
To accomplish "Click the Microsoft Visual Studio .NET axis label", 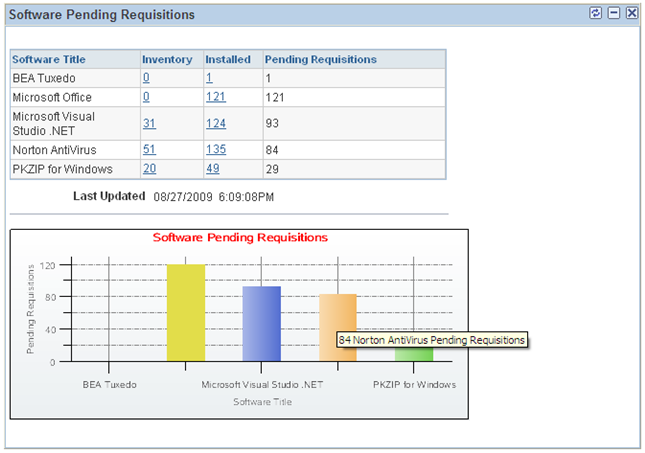I will (262, 385).
